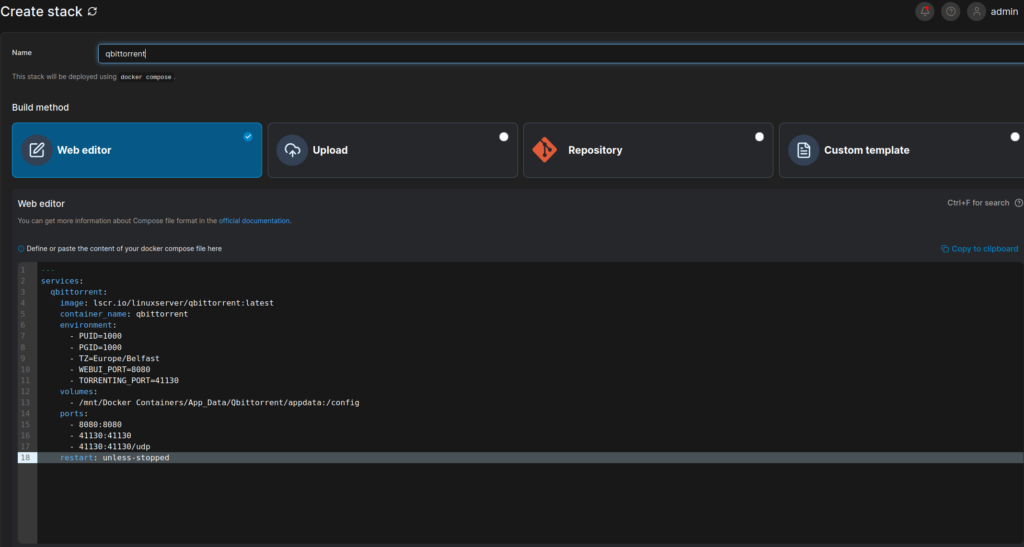The width and height of the screenshot is (1024, 547).
Task: Select the Custom template radio
Action: pos(1015,137)
